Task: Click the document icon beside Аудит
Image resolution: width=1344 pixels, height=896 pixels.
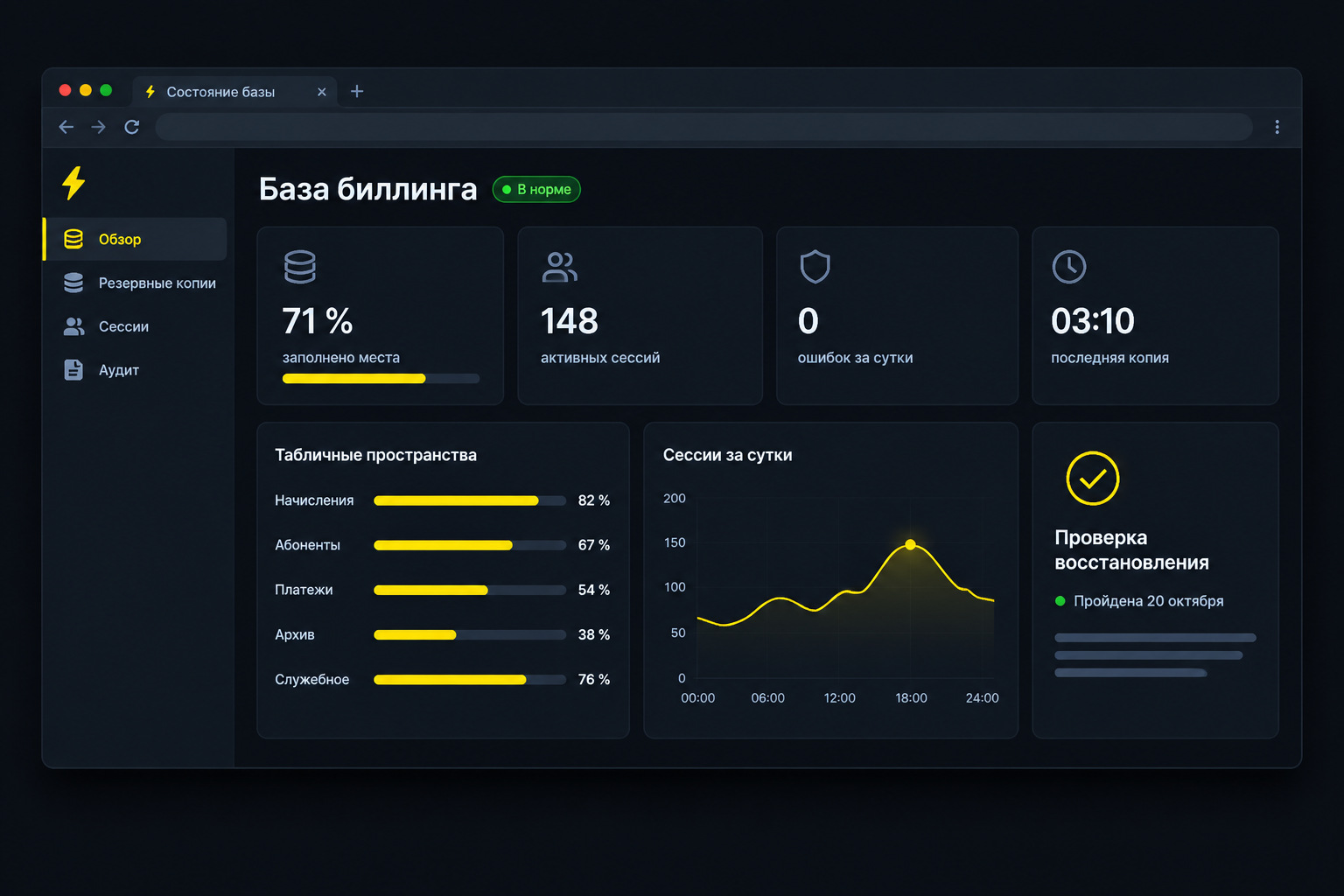Action: [x=73, y=370]
